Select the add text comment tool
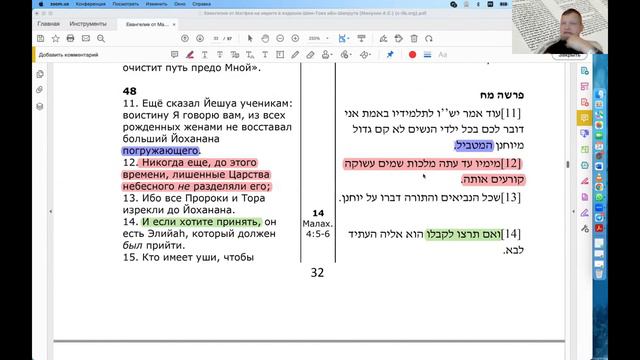 [265, 54]
